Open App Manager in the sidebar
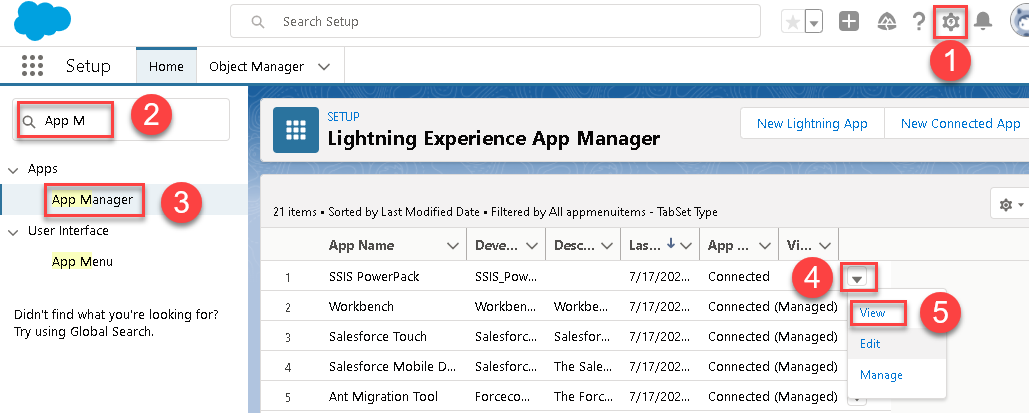The image size is (1029, 413). click(x=92, y=200)
